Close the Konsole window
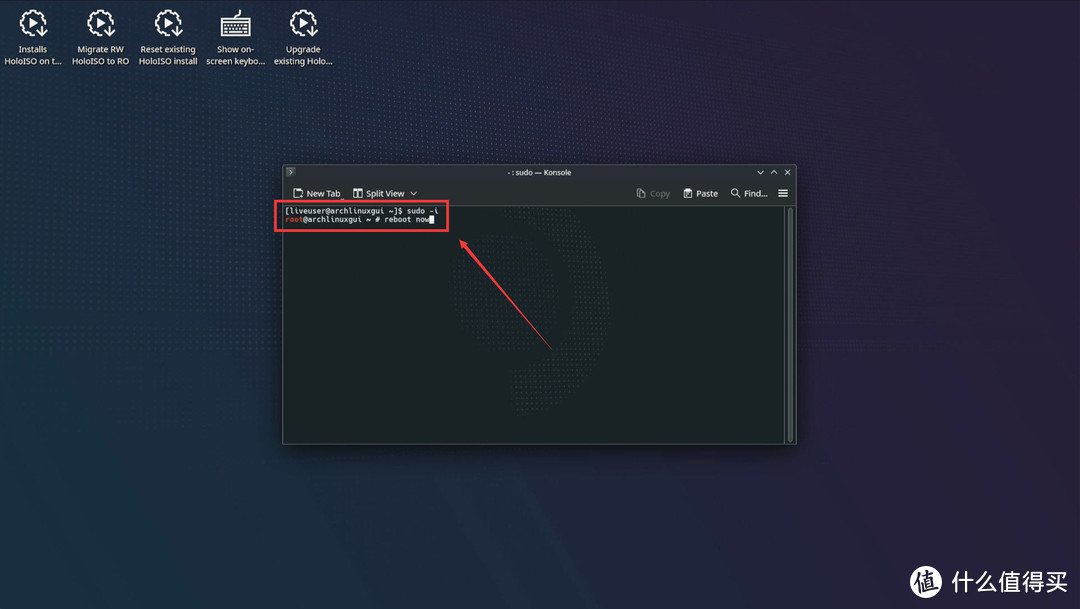 pyautogui.click(x=788, y=172)
